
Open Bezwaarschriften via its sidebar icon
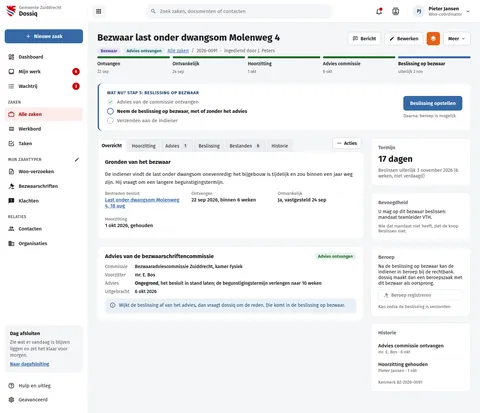click(11, 186)
